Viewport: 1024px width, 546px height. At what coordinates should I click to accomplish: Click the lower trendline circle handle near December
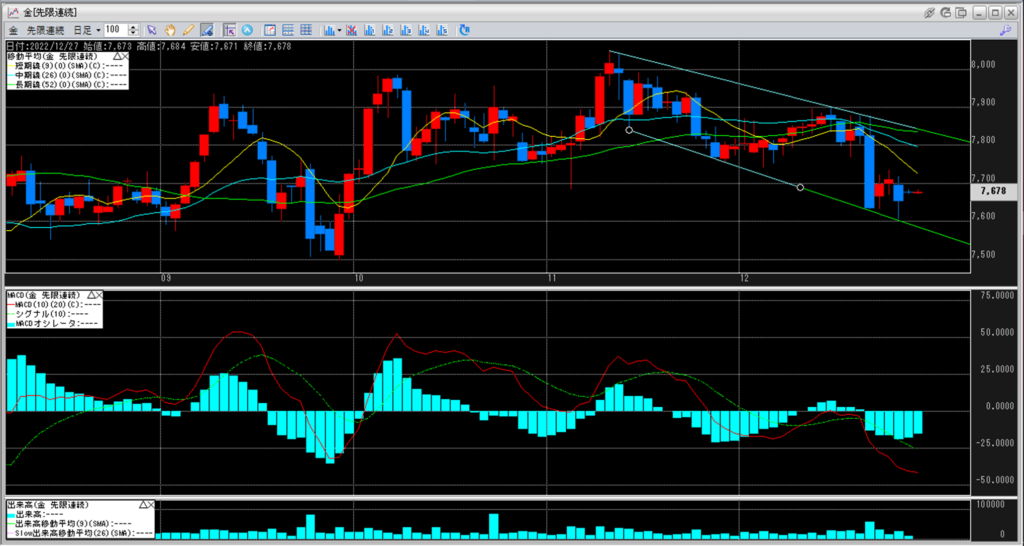(x=801, y=188)
